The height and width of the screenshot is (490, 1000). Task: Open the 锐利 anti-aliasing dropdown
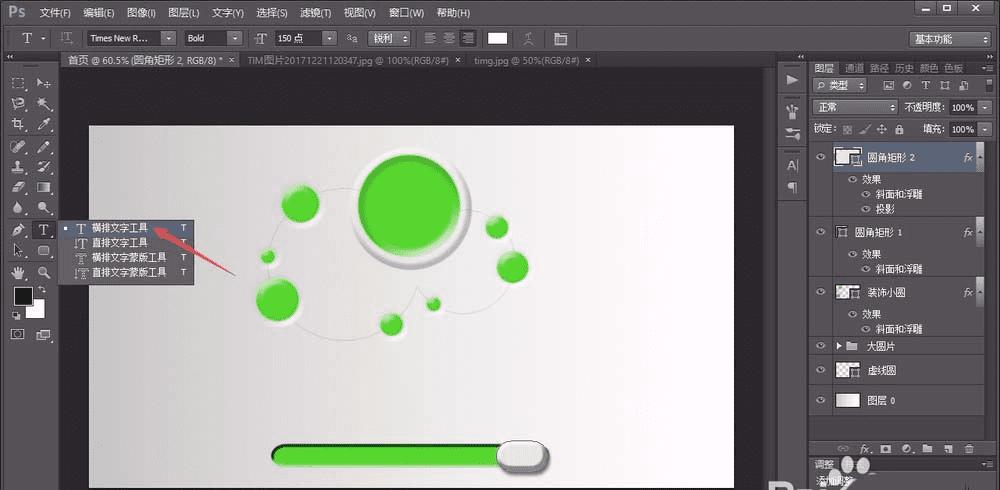[x=389, y=38]
